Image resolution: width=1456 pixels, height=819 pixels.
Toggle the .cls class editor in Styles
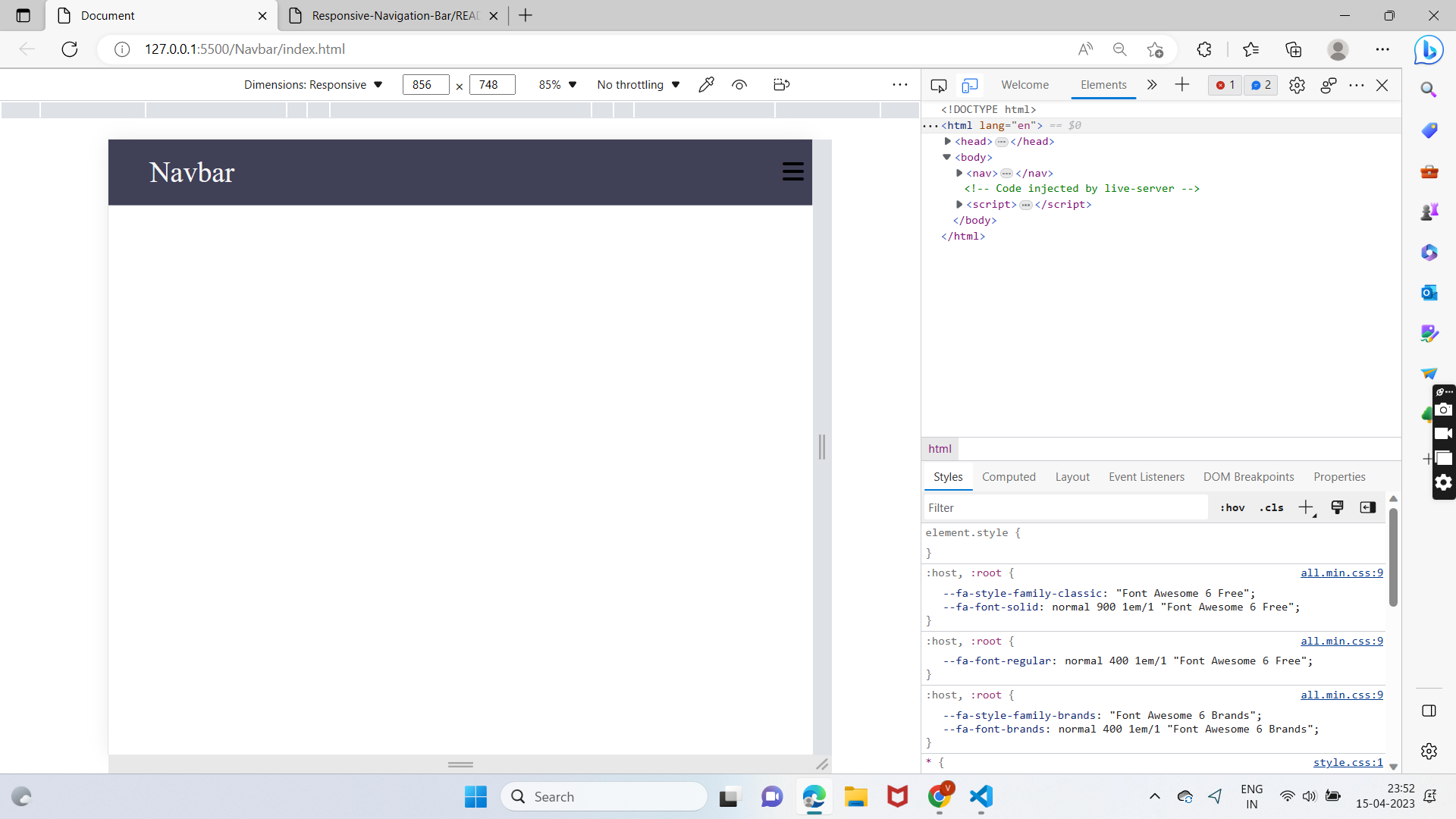(1271, 508)
